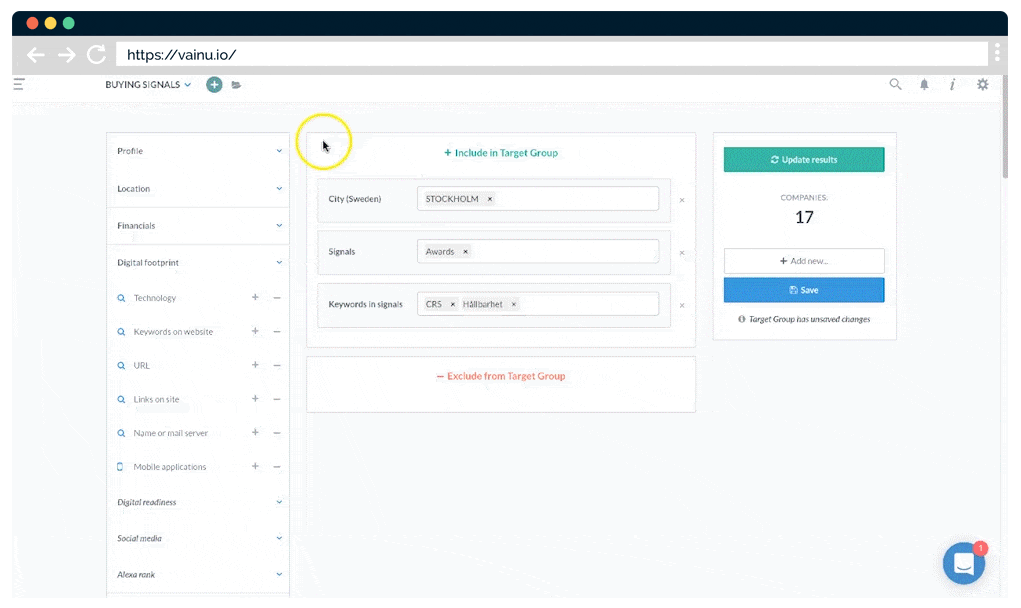Open the chat widget bubble

pos(964,564)
